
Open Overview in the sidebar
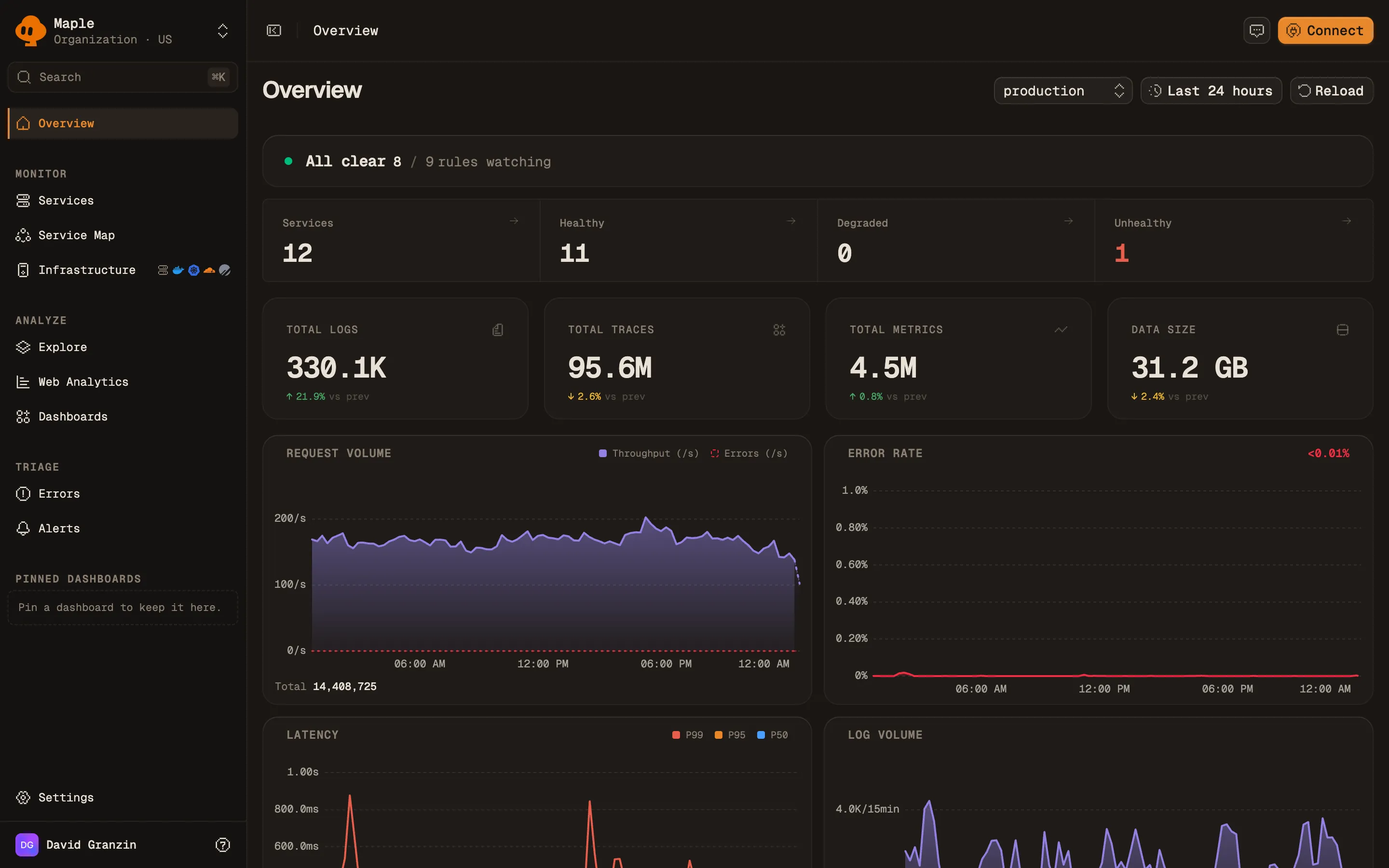point(123,123)
